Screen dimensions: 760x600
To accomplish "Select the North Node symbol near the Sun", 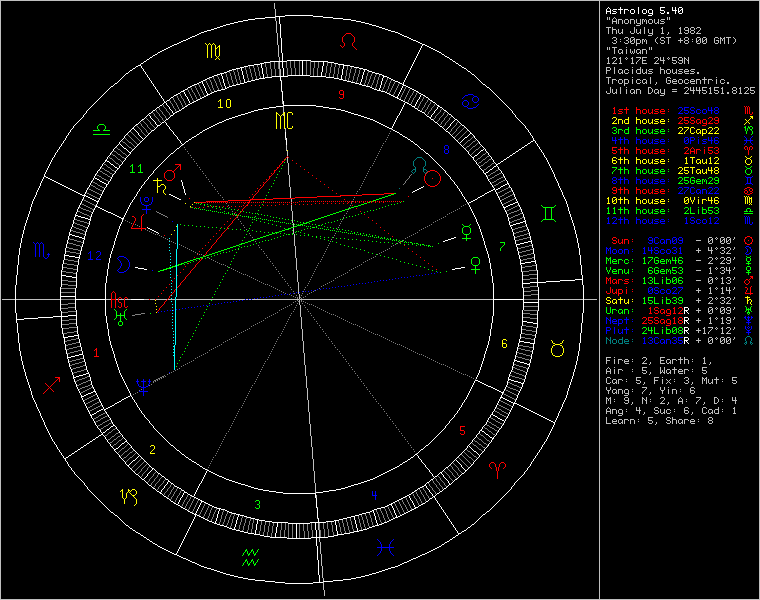I will 419,164.
